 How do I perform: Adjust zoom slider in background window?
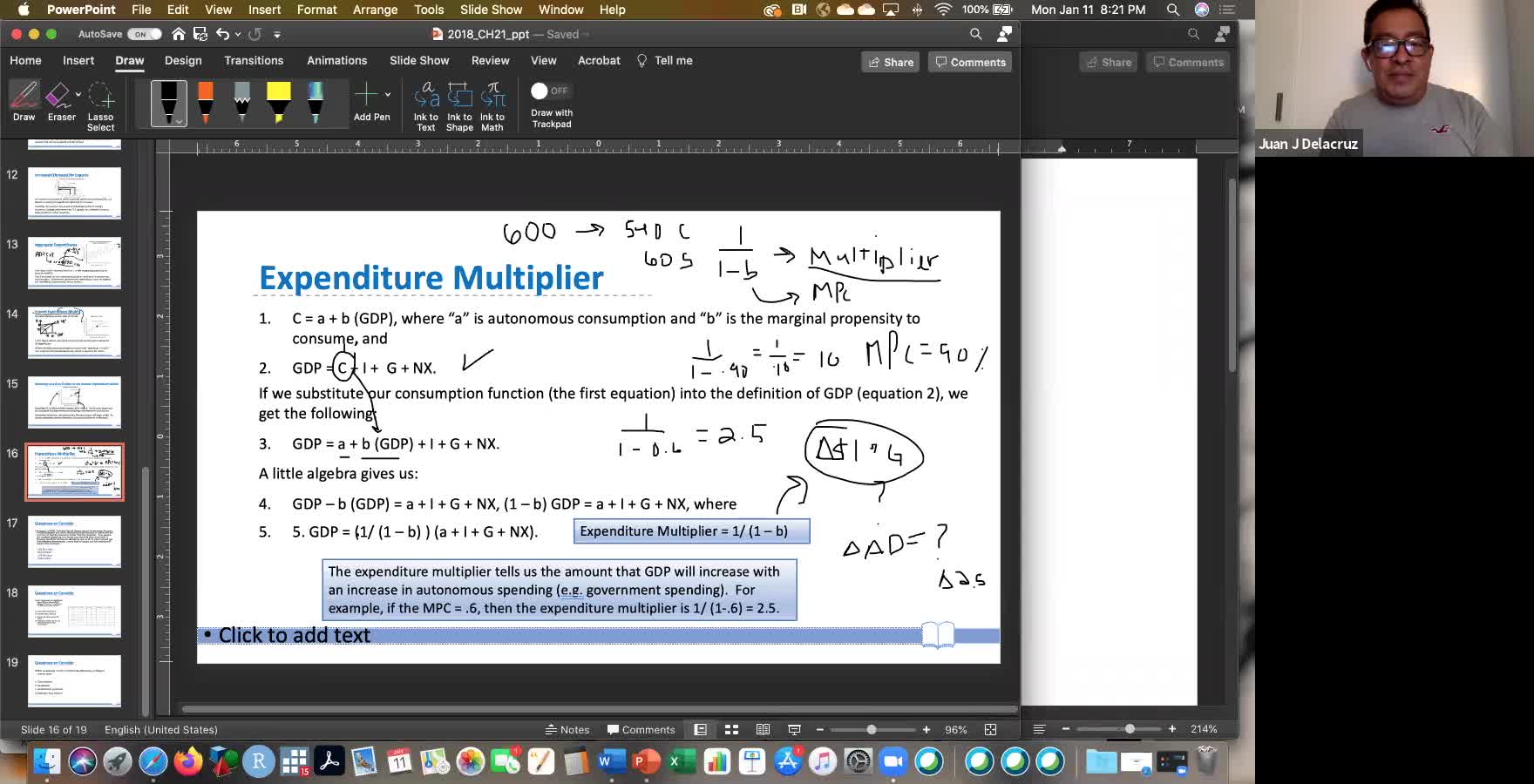coord(1130,728)
